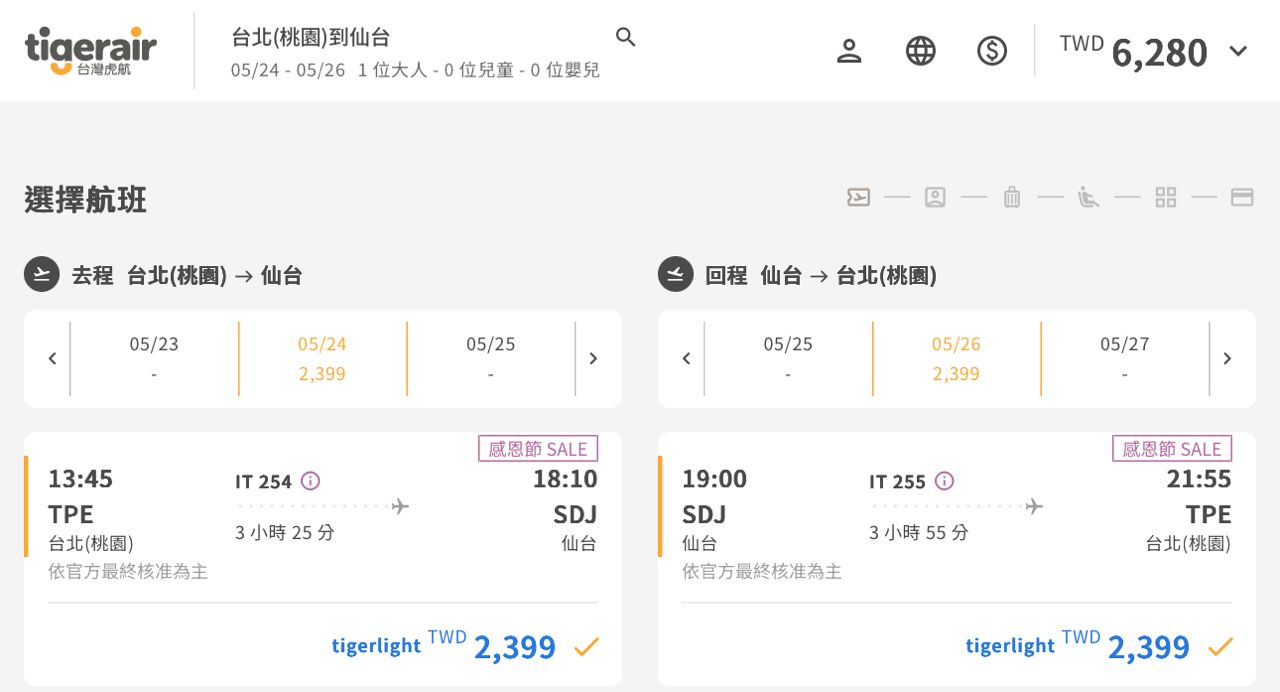Open the user account icon
The image size is (1280, 692).
[849, 51]
